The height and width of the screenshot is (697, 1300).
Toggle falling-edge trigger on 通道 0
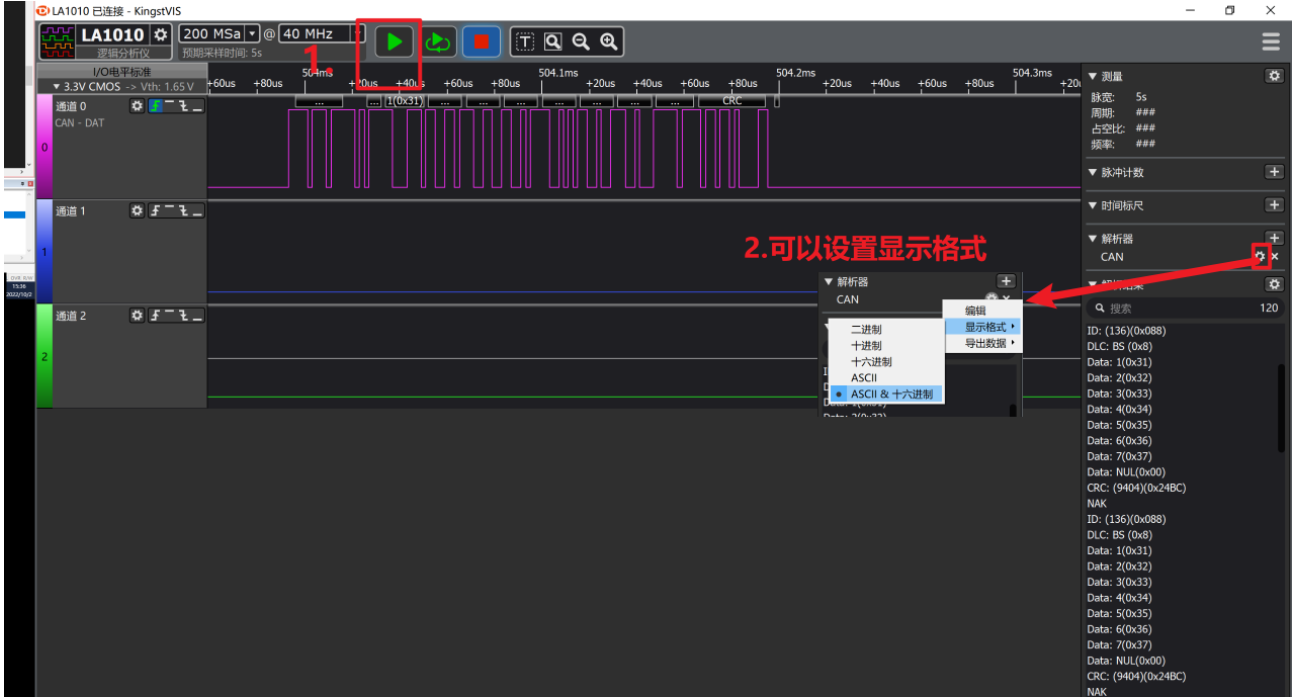pyautogui.click(x=183, y=106)
